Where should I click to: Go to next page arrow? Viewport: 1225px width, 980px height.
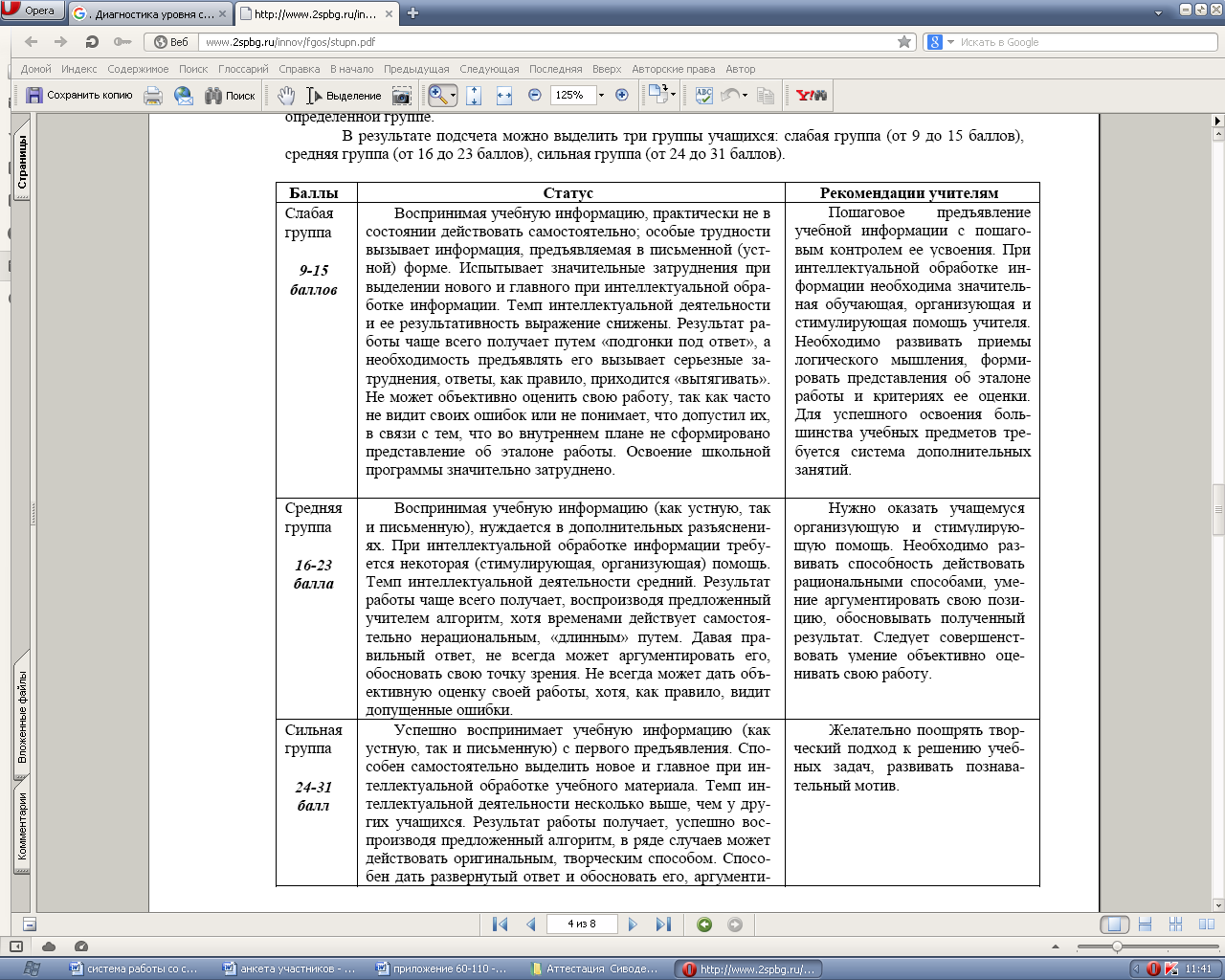click(x=633, y=924)
